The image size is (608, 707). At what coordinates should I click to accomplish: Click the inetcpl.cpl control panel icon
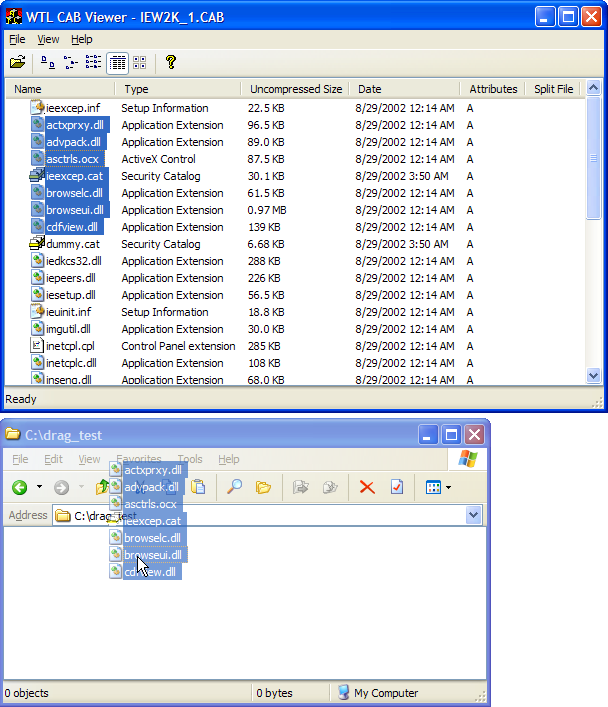pyautogui.click(x=37, y=346)
